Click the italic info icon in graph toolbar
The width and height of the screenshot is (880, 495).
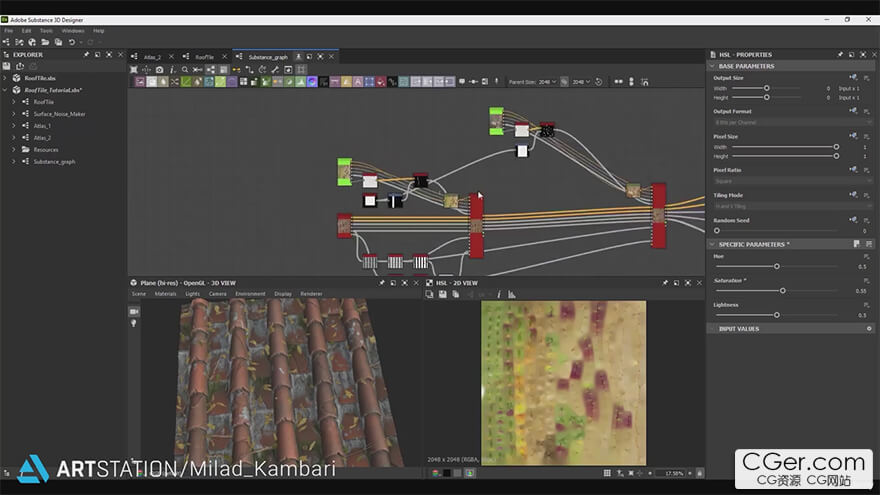(x=172, y=70)
